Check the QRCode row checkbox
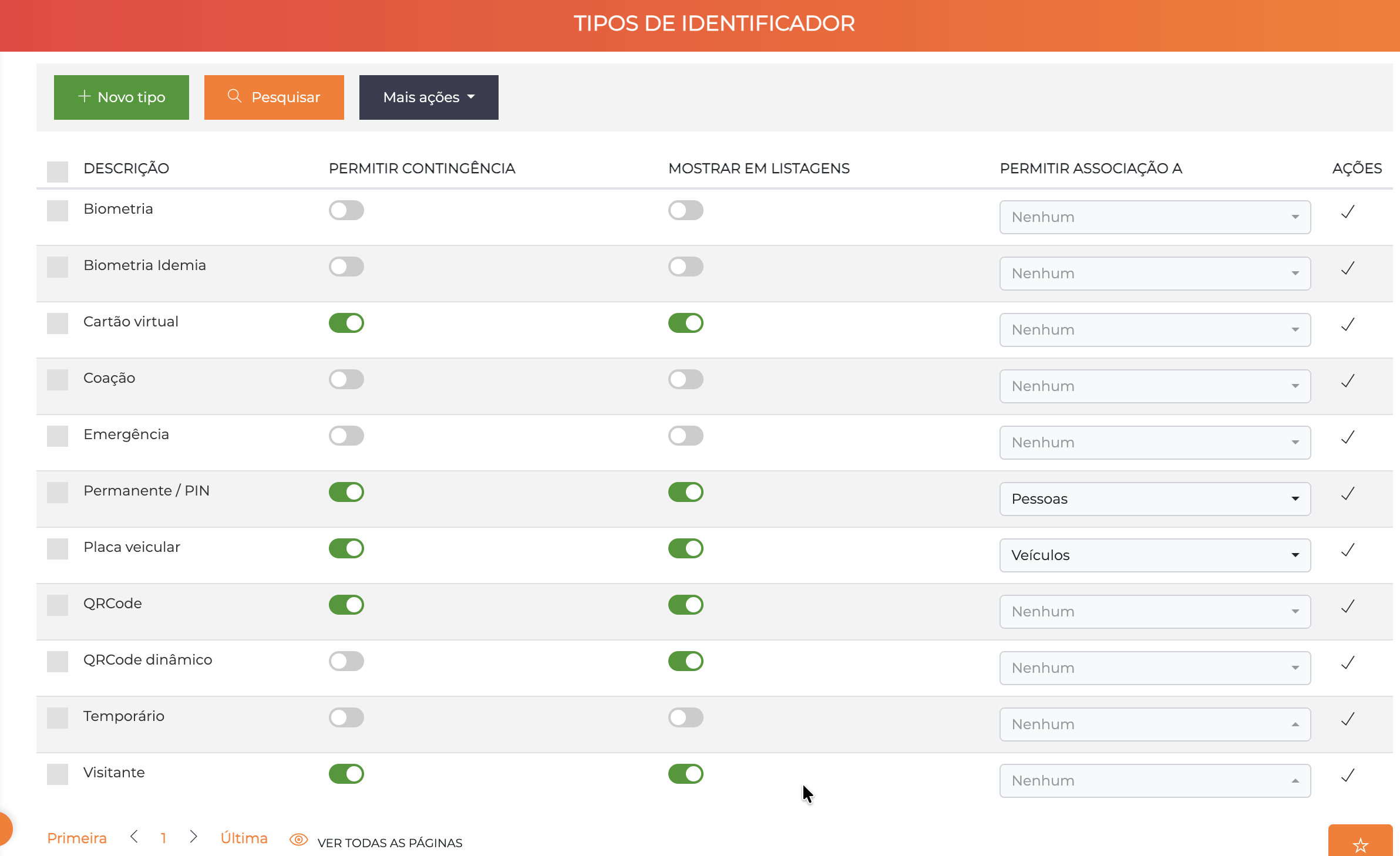The width and height of the screenshot is (1400, 856). pos(58,605)
